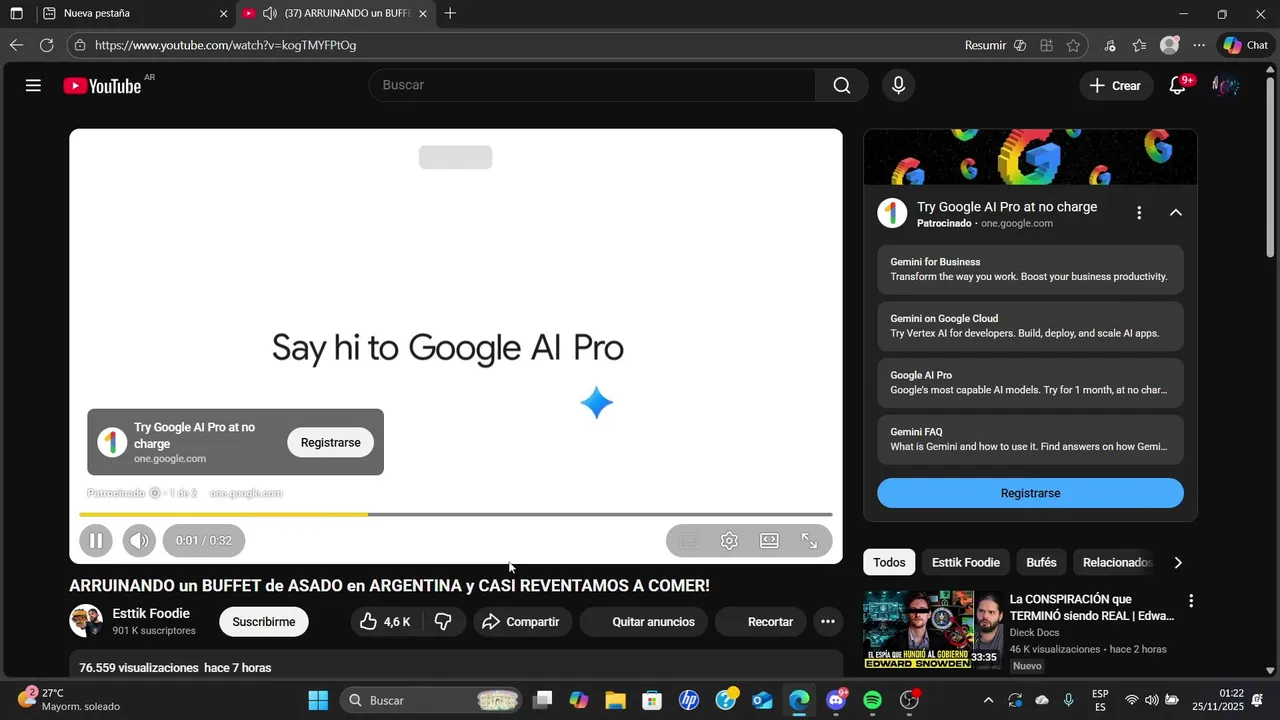Reload the page
Viewport: 1280px width, 720px height.
46,45
